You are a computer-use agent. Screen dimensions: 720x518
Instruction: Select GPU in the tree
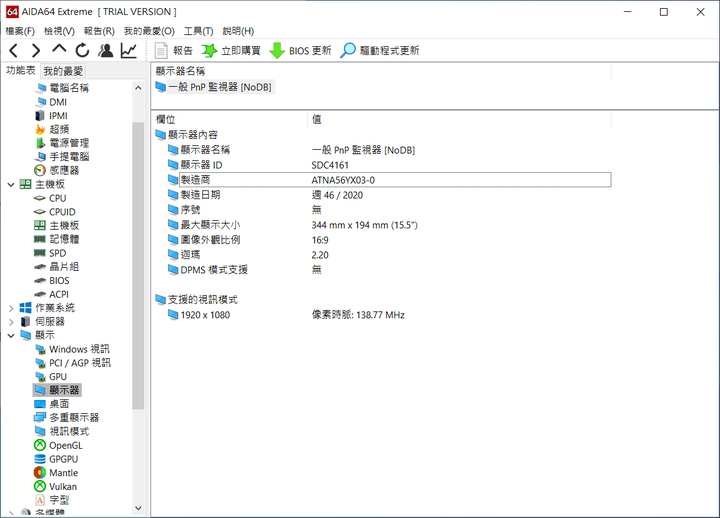tap(51, 377)
